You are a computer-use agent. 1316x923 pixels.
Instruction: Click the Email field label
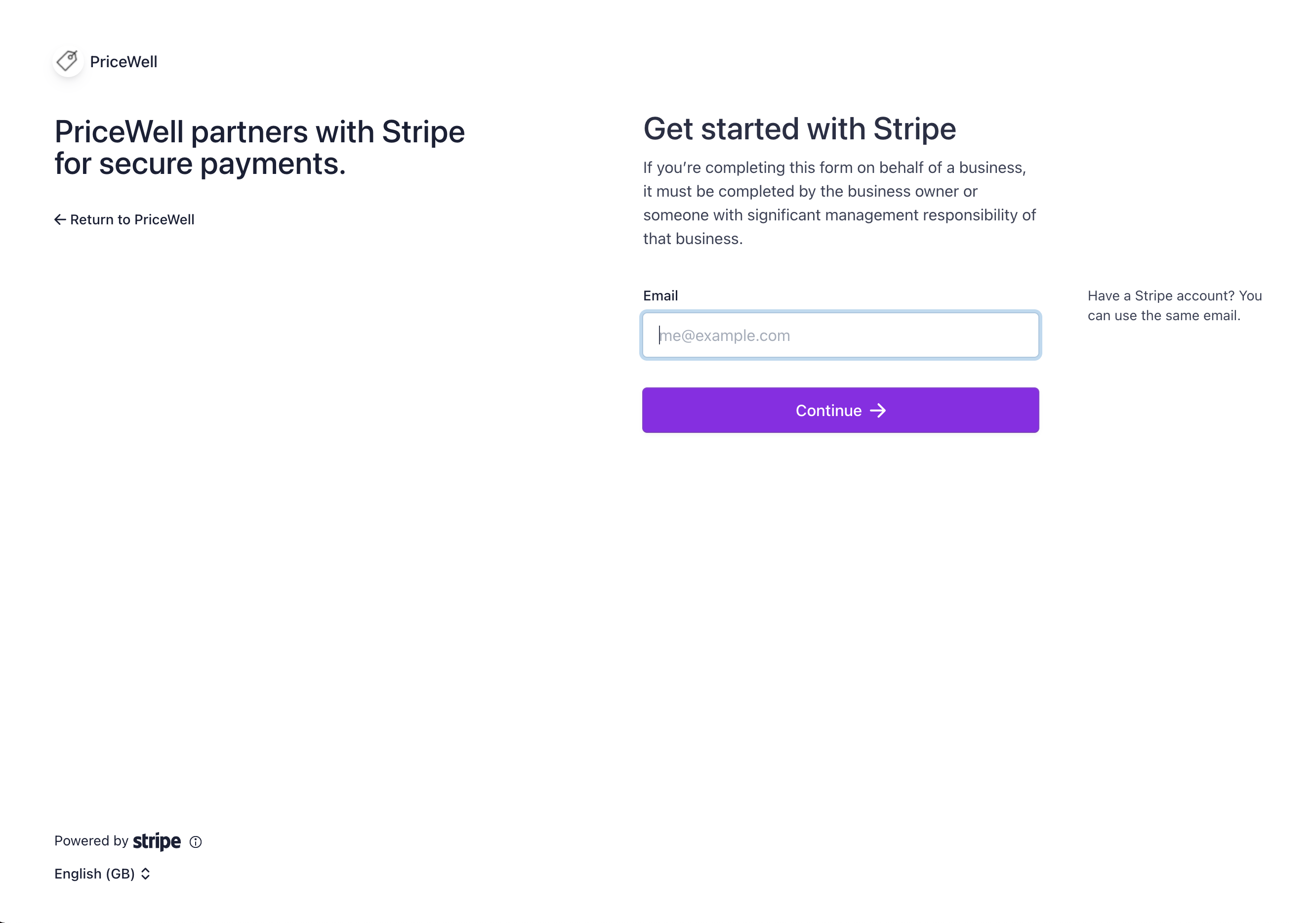pyautogui.click(x=660, y=296)
